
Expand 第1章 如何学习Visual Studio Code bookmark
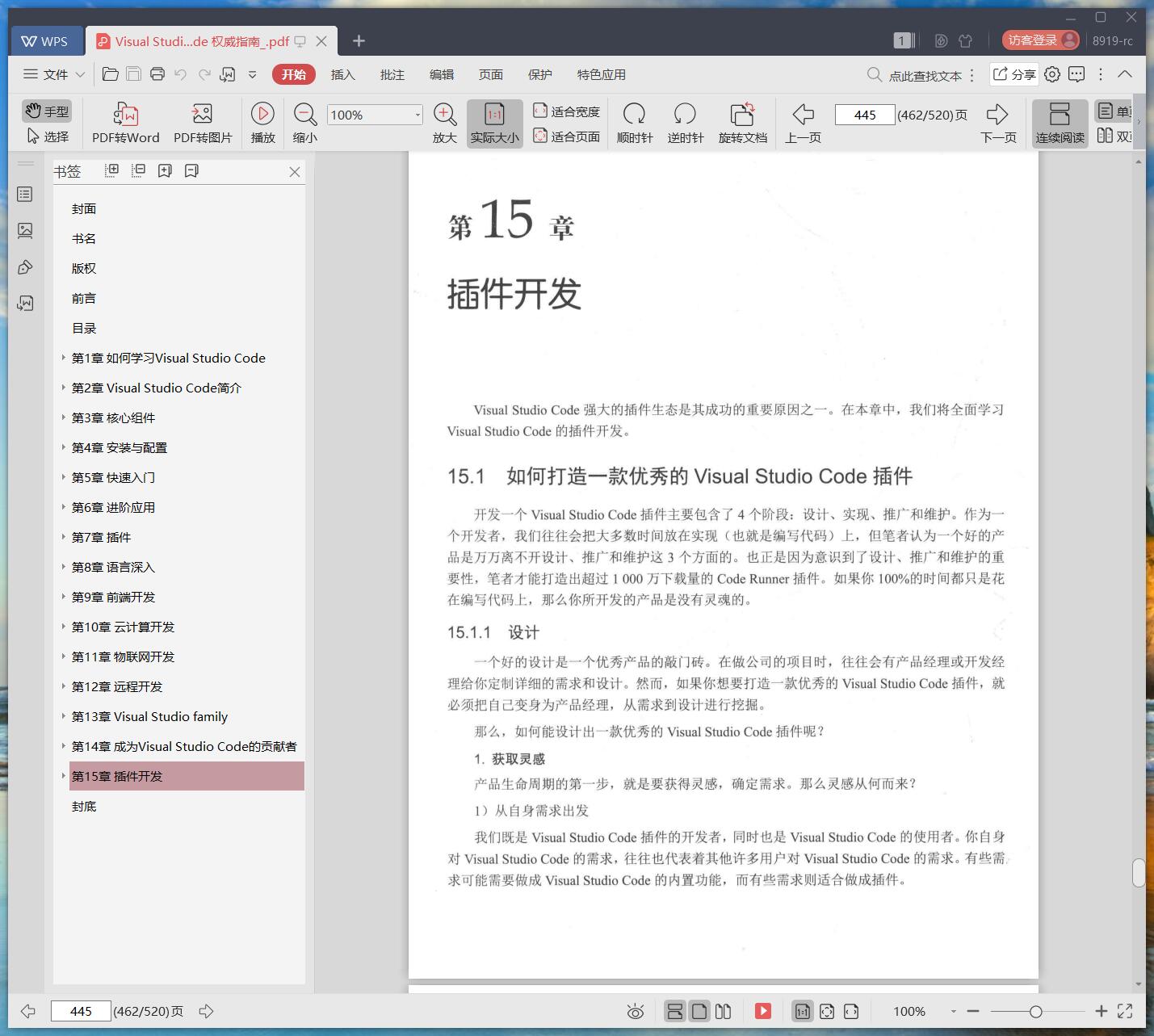pos(64,357)
